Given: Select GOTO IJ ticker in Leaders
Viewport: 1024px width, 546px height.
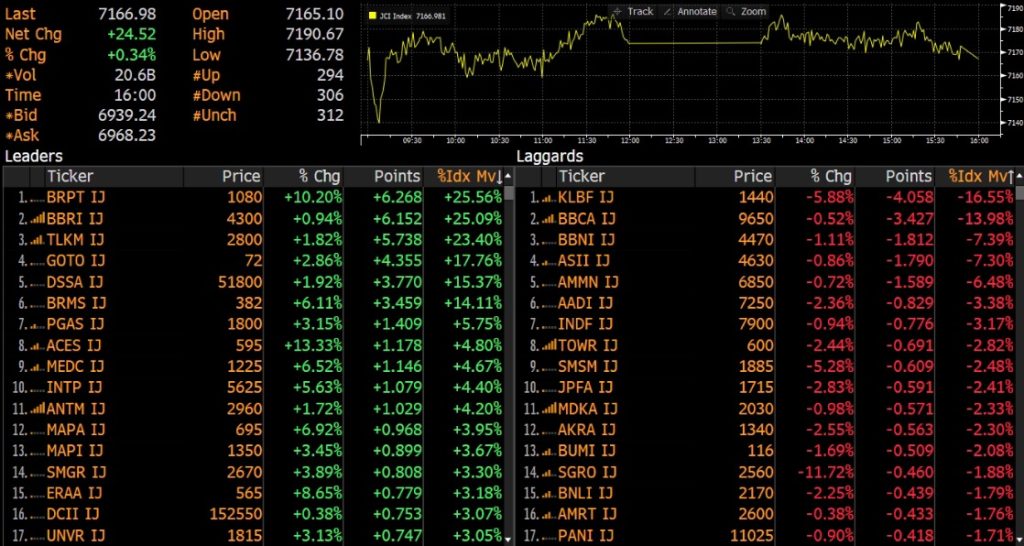Looking at the screenshot, I should [74, 261].
